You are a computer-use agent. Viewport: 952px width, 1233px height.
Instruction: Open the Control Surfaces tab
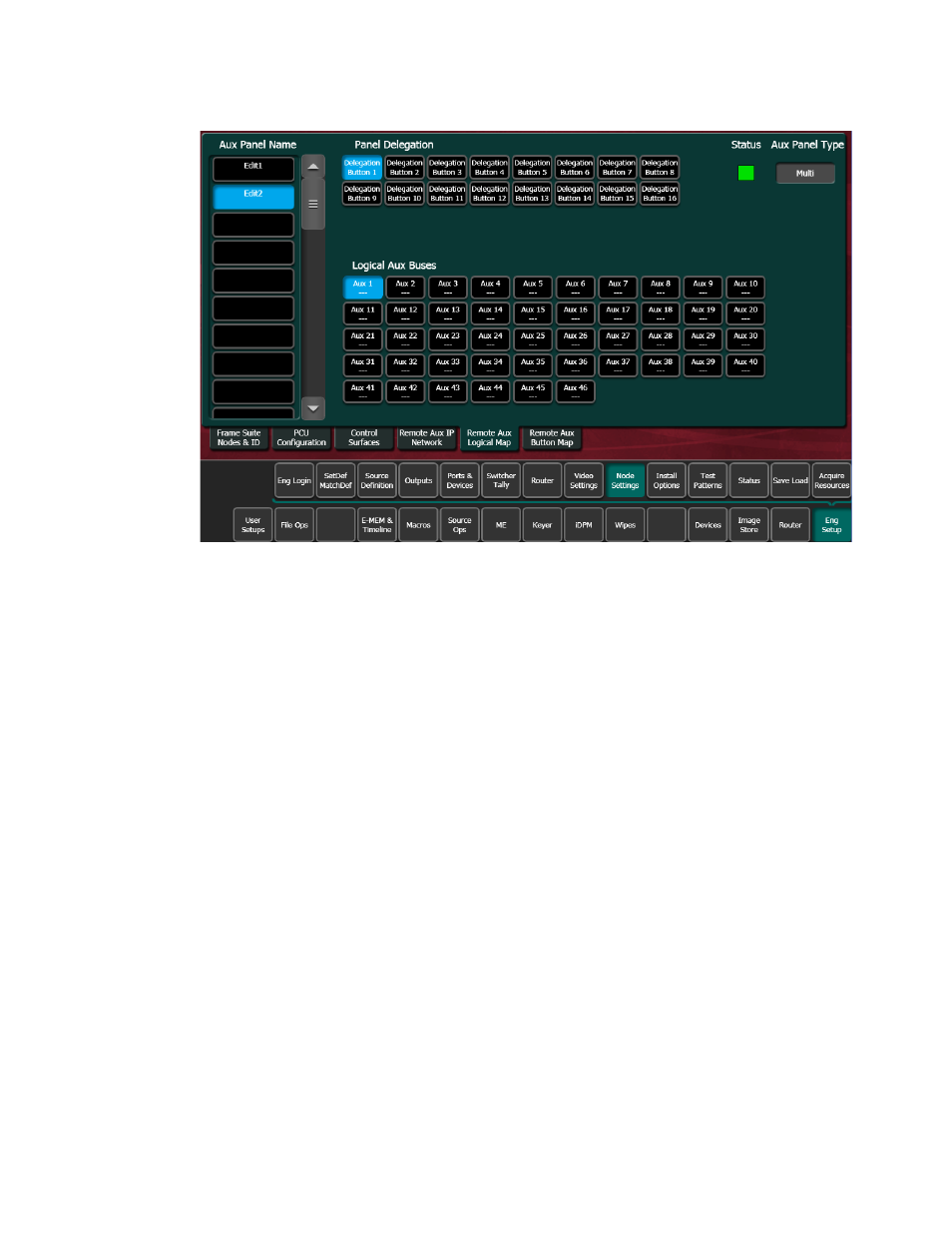click(364, 438)
